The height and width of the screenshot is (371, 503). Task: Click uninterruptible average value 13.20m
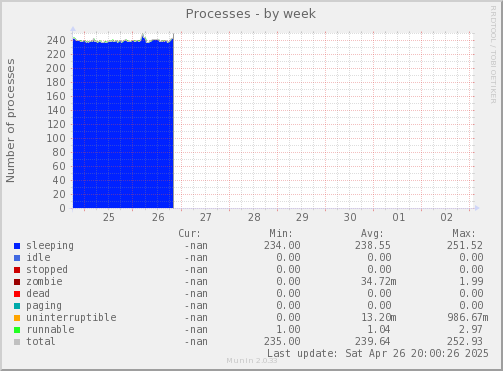[x=379, y=318]
